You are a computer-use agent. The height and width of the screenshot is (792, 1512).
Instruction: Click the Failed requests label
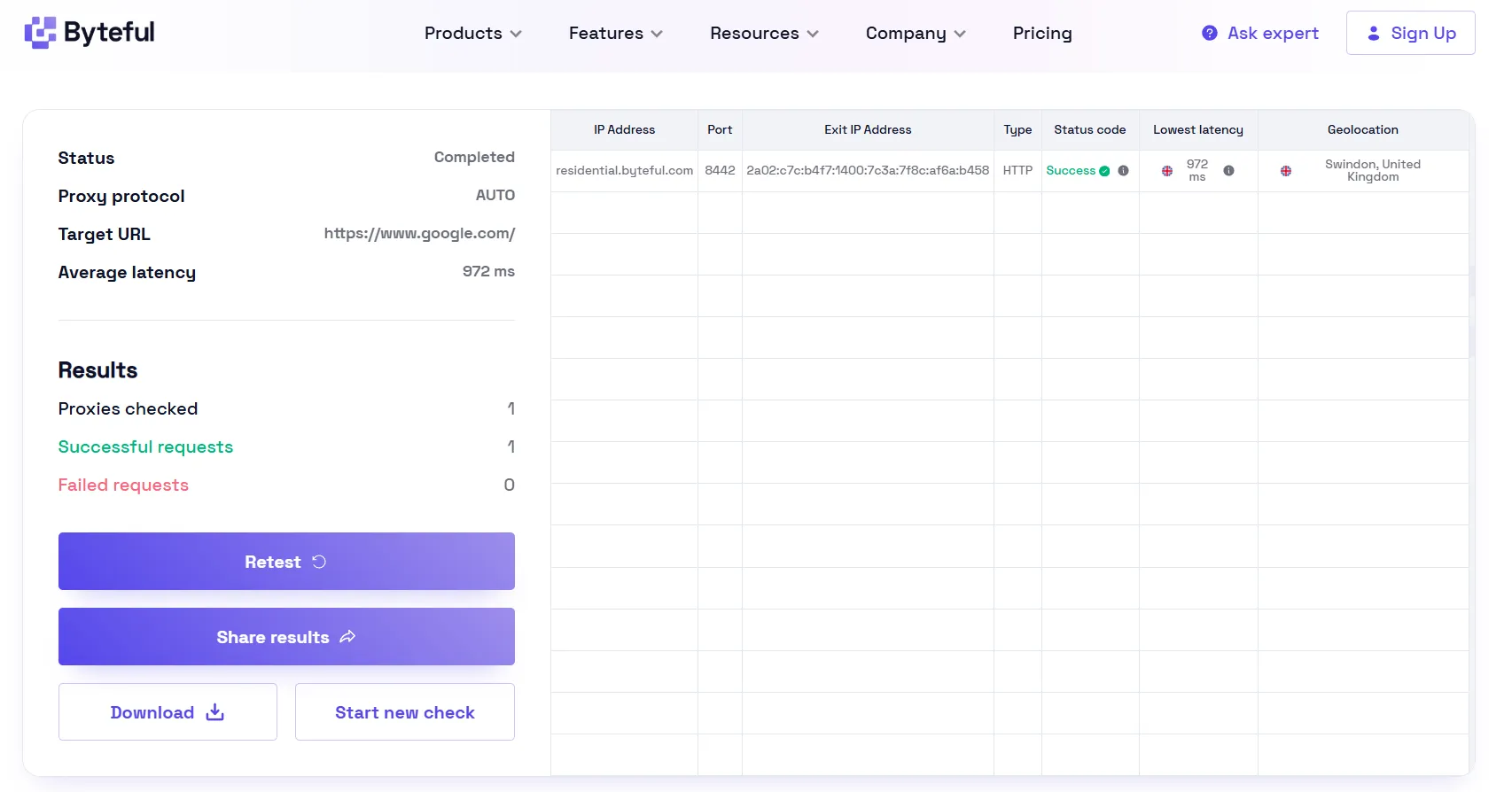[123, 485]
